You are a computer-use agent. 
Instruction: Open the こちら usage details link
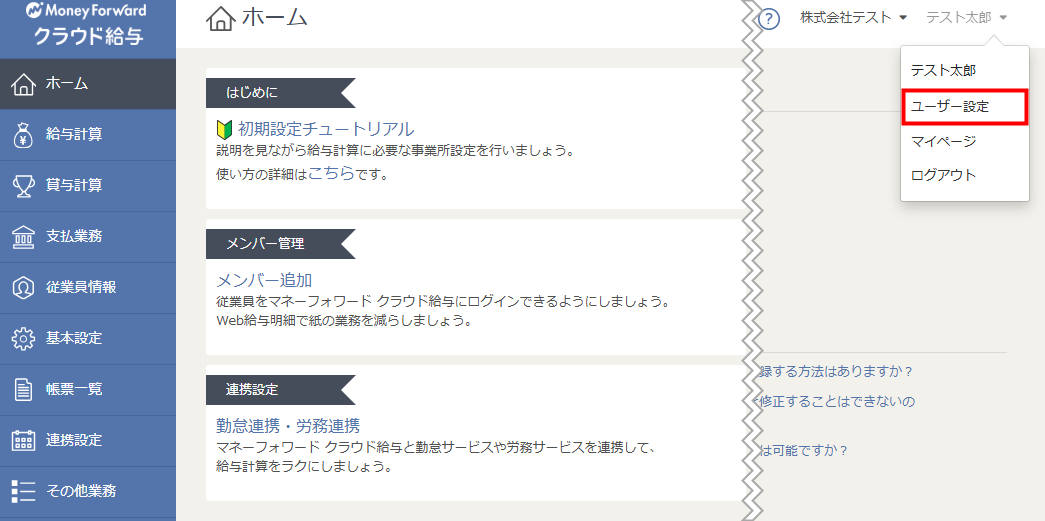tap(331, 173)
